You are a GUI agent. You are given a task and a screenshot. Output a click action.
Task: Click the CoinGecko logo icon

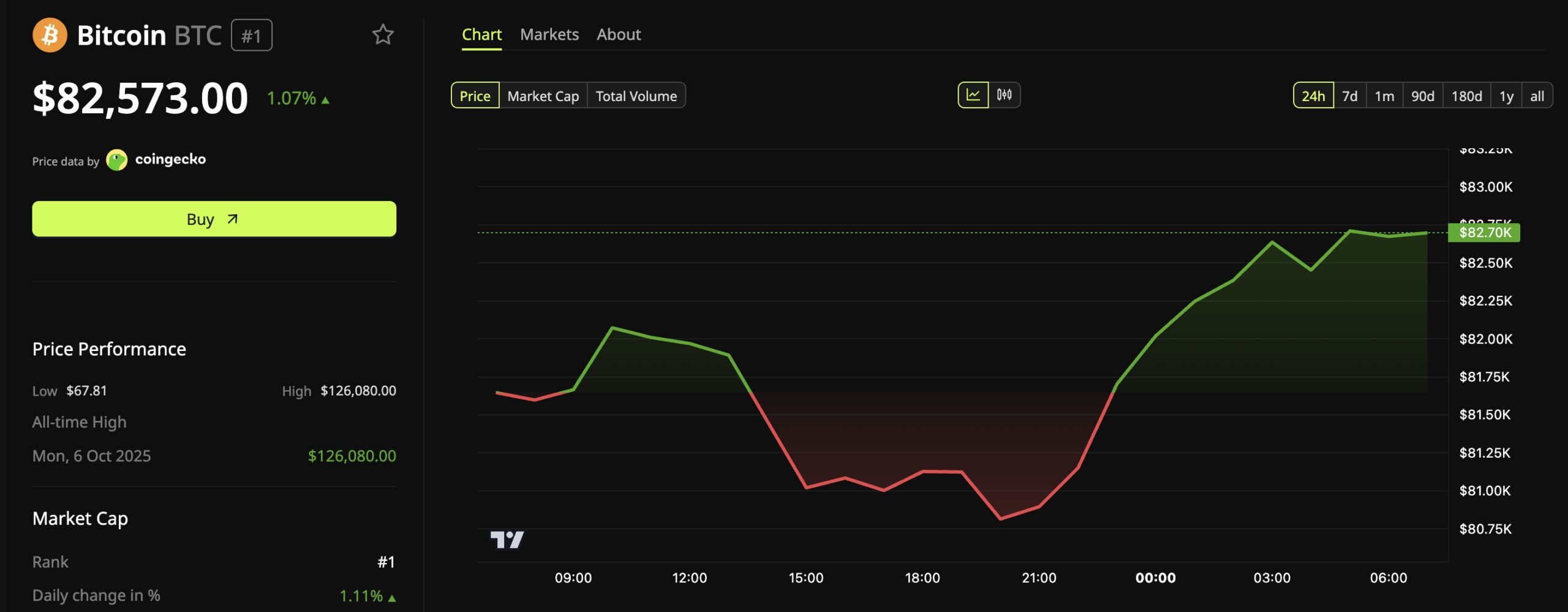pos(116,160)
